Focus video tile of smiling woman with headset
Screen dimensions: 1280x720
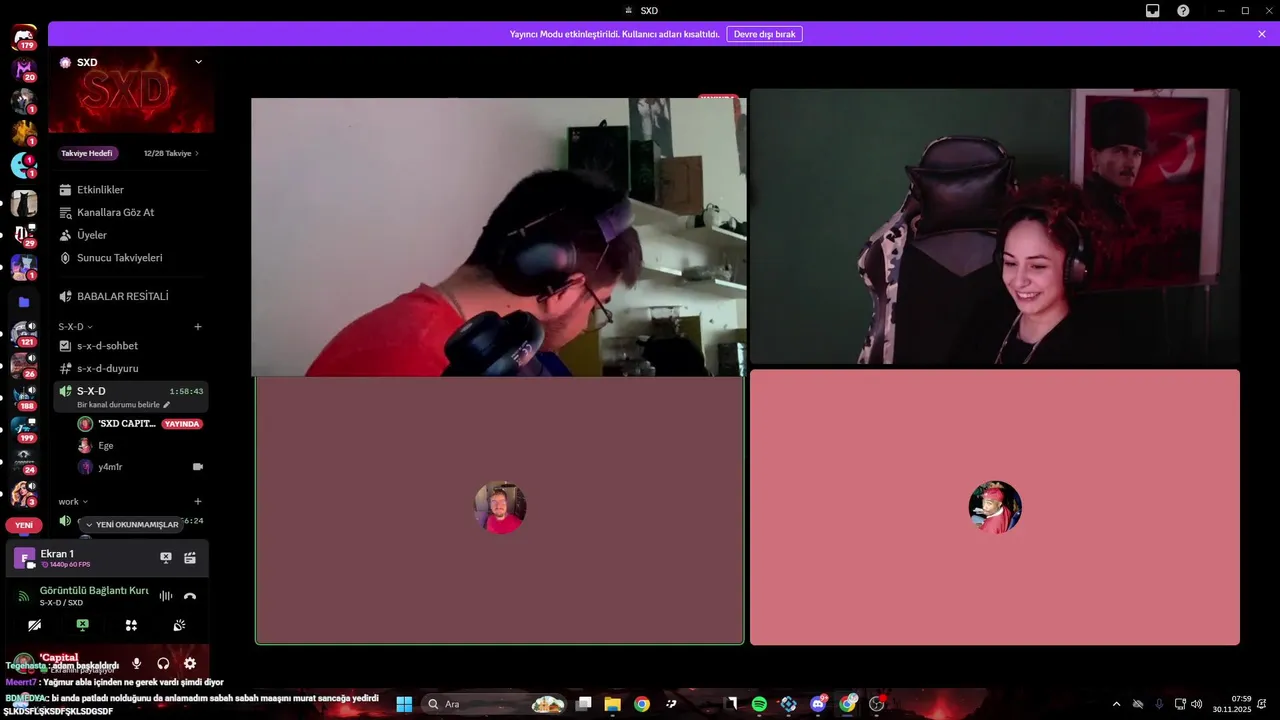pos(995,226)
